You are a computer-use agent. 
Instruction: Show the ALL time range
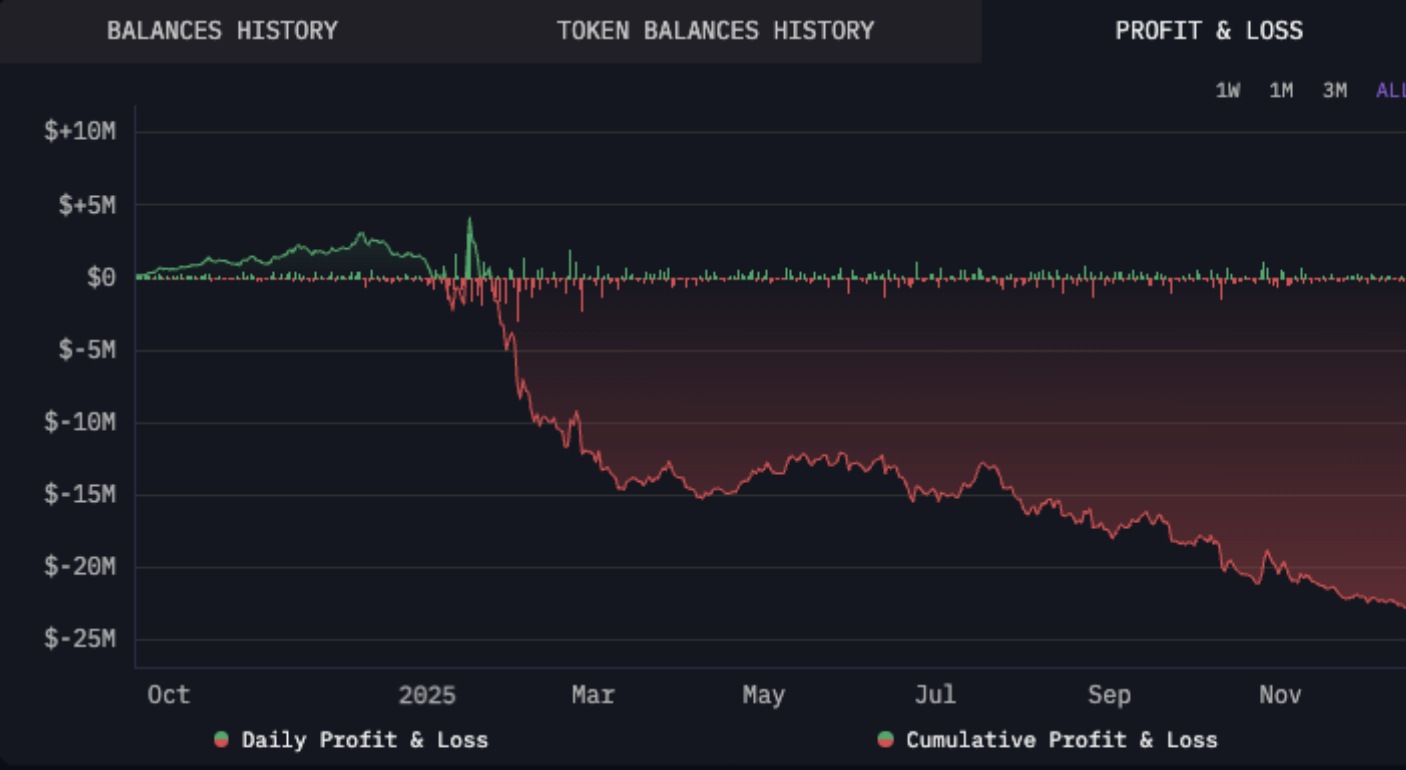pos(1390,91)
